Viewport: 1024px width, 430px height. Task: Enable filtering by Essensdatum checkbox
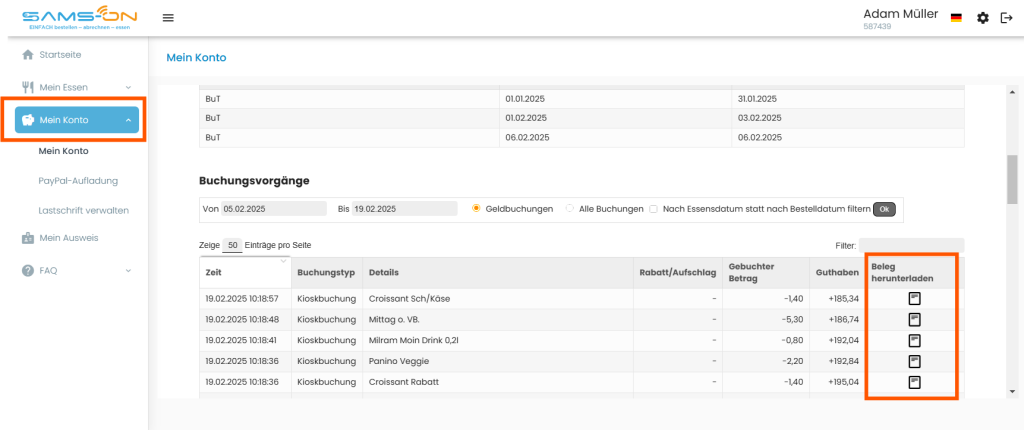[653, 209]
